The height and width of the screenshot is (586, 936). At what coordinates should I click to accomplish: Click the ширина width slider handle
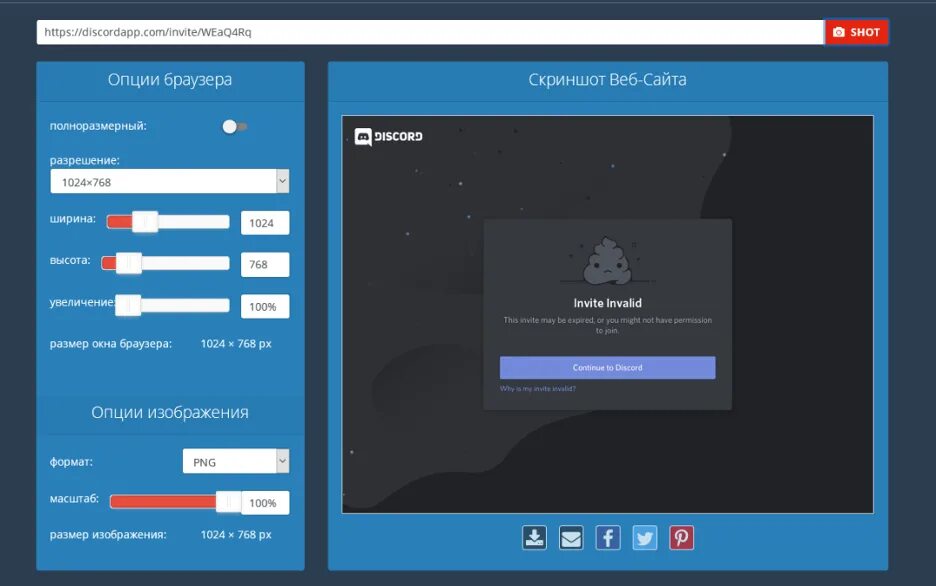pyautogui.click(x=144, y=222)
